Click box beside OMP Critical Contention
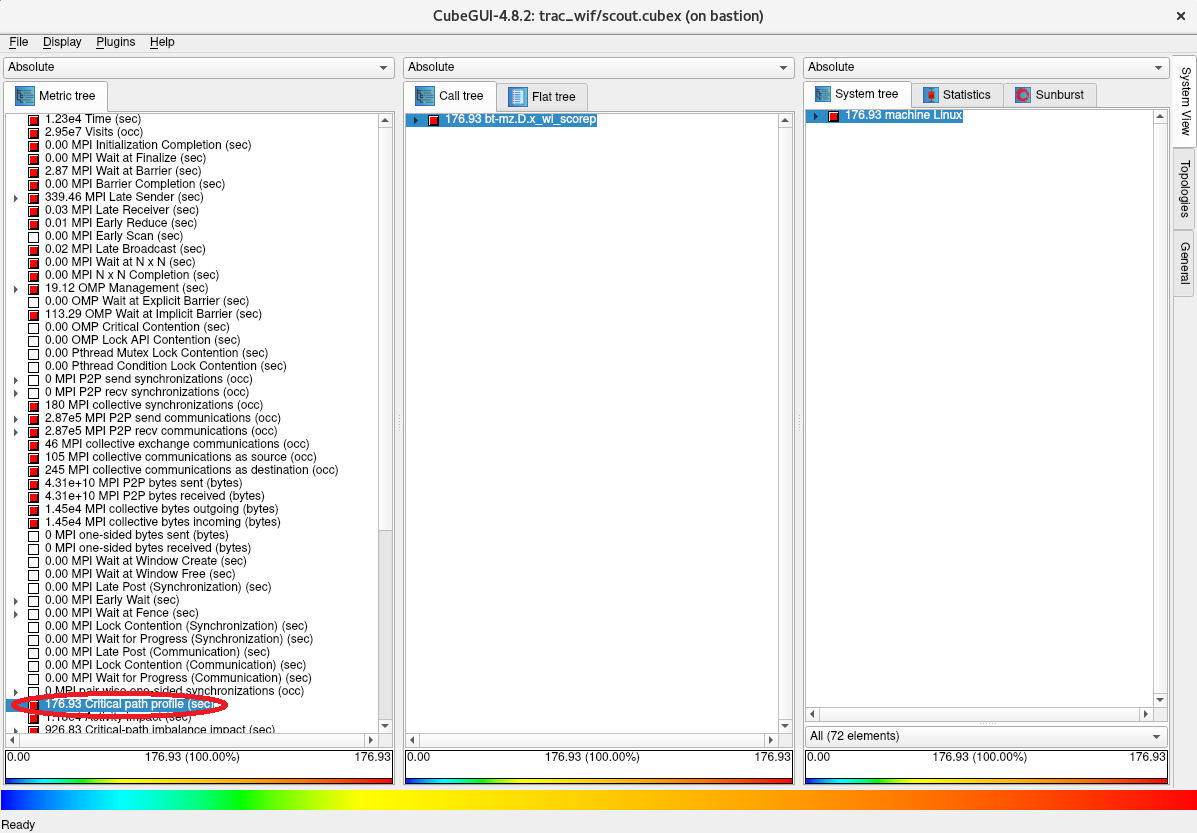Image resolution: width=1197 pixels, height=833 pixels. (34, 327)
